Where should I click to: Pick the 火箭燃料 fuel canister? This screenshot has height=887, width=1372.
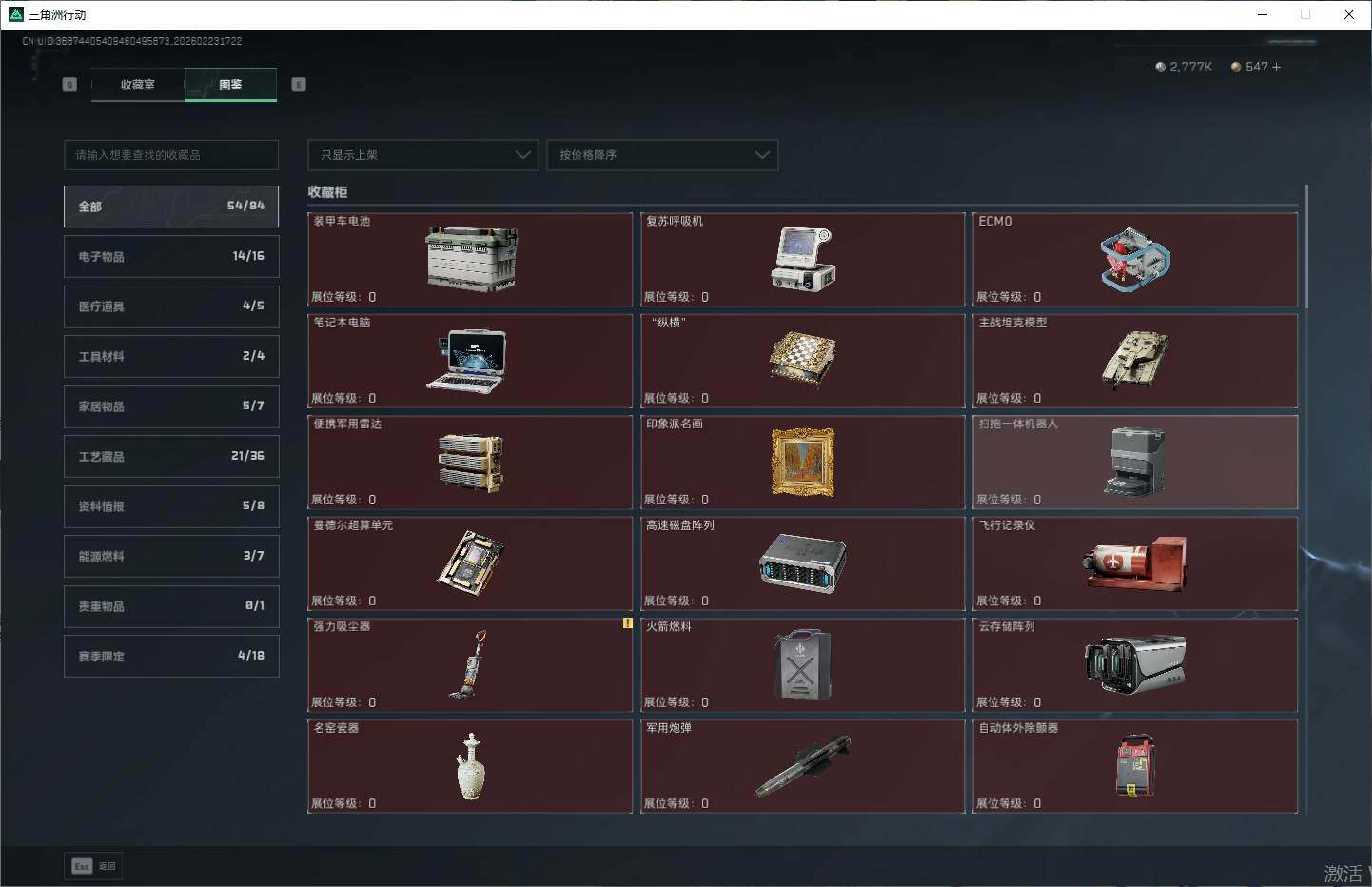coord(803,664)
